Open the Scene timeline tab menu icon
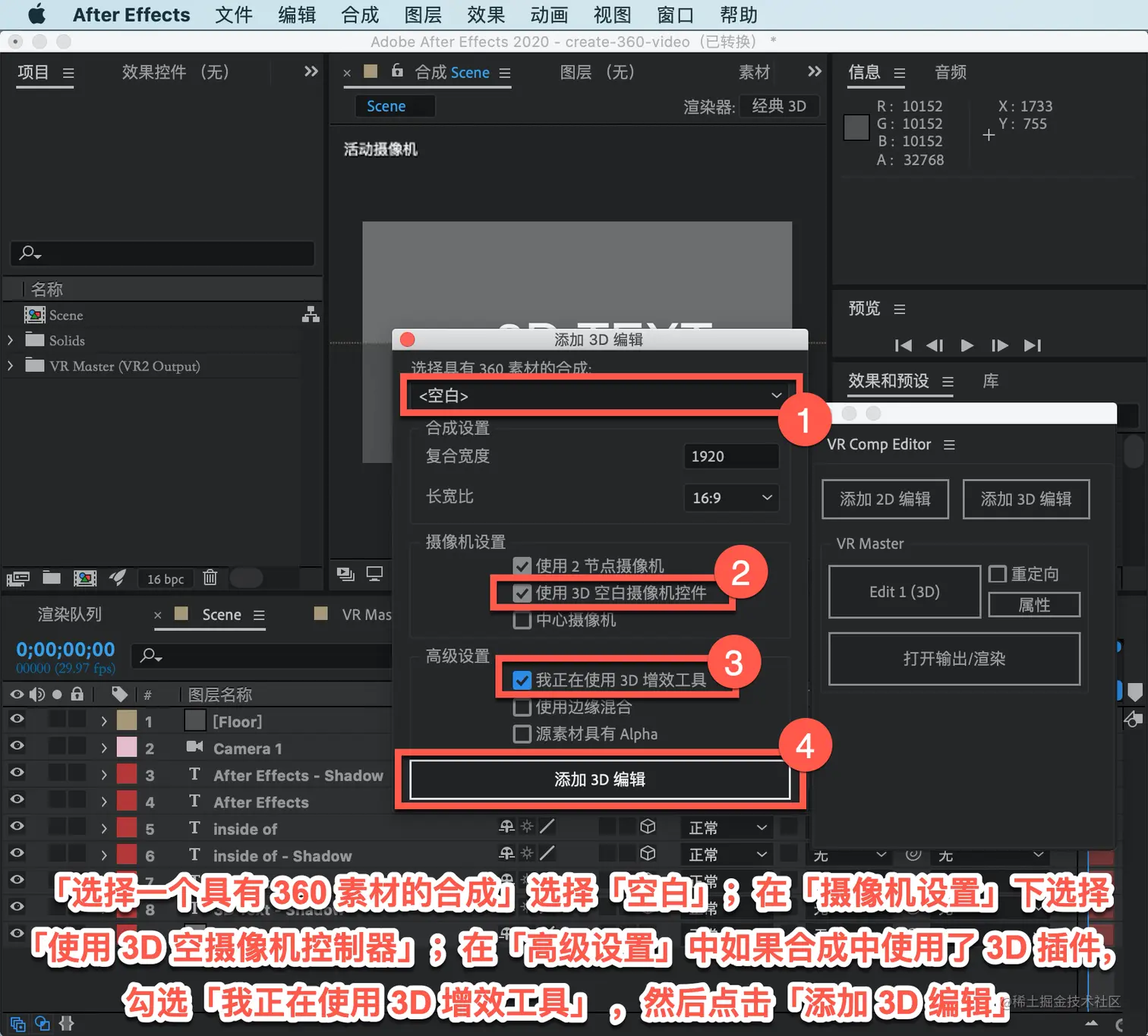The image size is (1148, 1036). coord(259,616)
